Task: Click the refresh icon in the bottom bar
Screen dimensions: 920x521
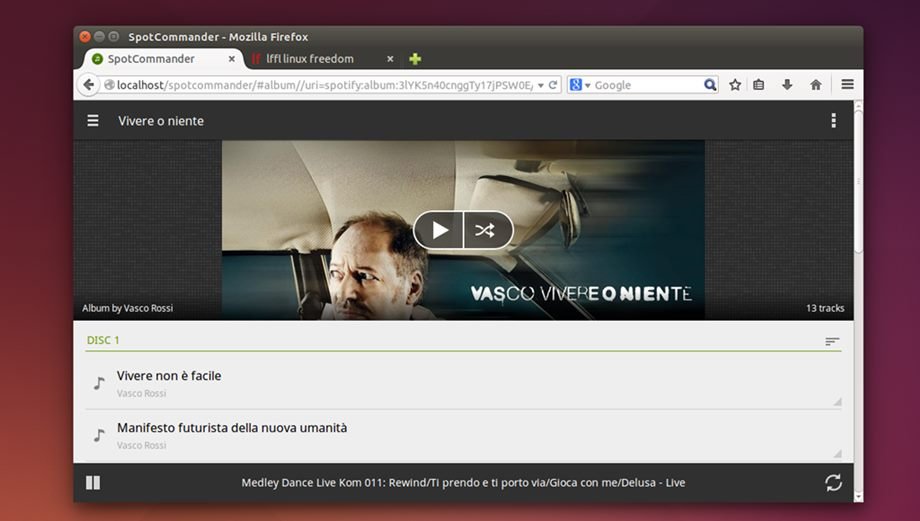Action: click(x=833, y=483)
